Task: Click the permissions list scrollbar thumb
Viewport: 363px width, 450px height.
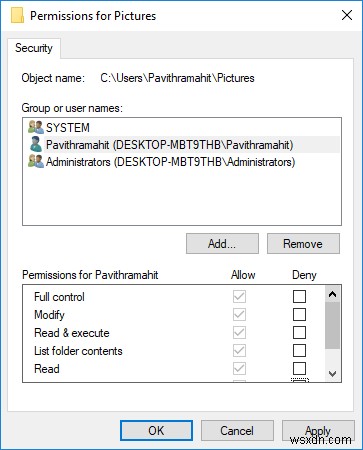Action: click(332, 326)
